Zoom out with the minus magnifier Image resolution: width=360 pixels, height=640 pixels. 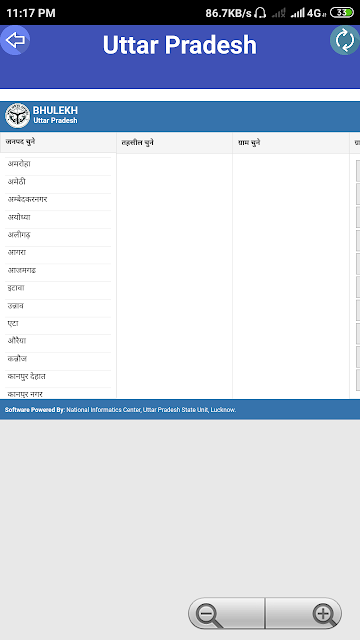coord(226,613)
